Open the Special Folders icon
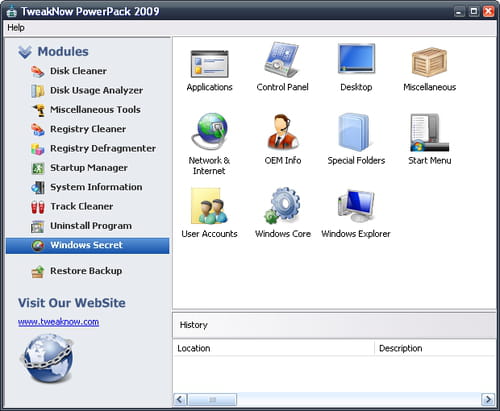500x411 pixels. (355, 132)
